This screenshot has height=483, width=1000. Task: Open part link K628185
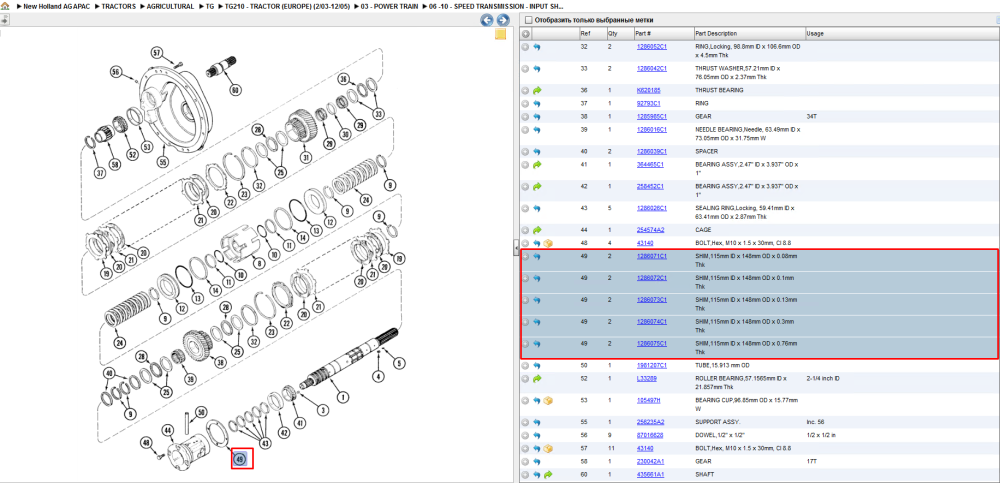click(x=649, y=91)
